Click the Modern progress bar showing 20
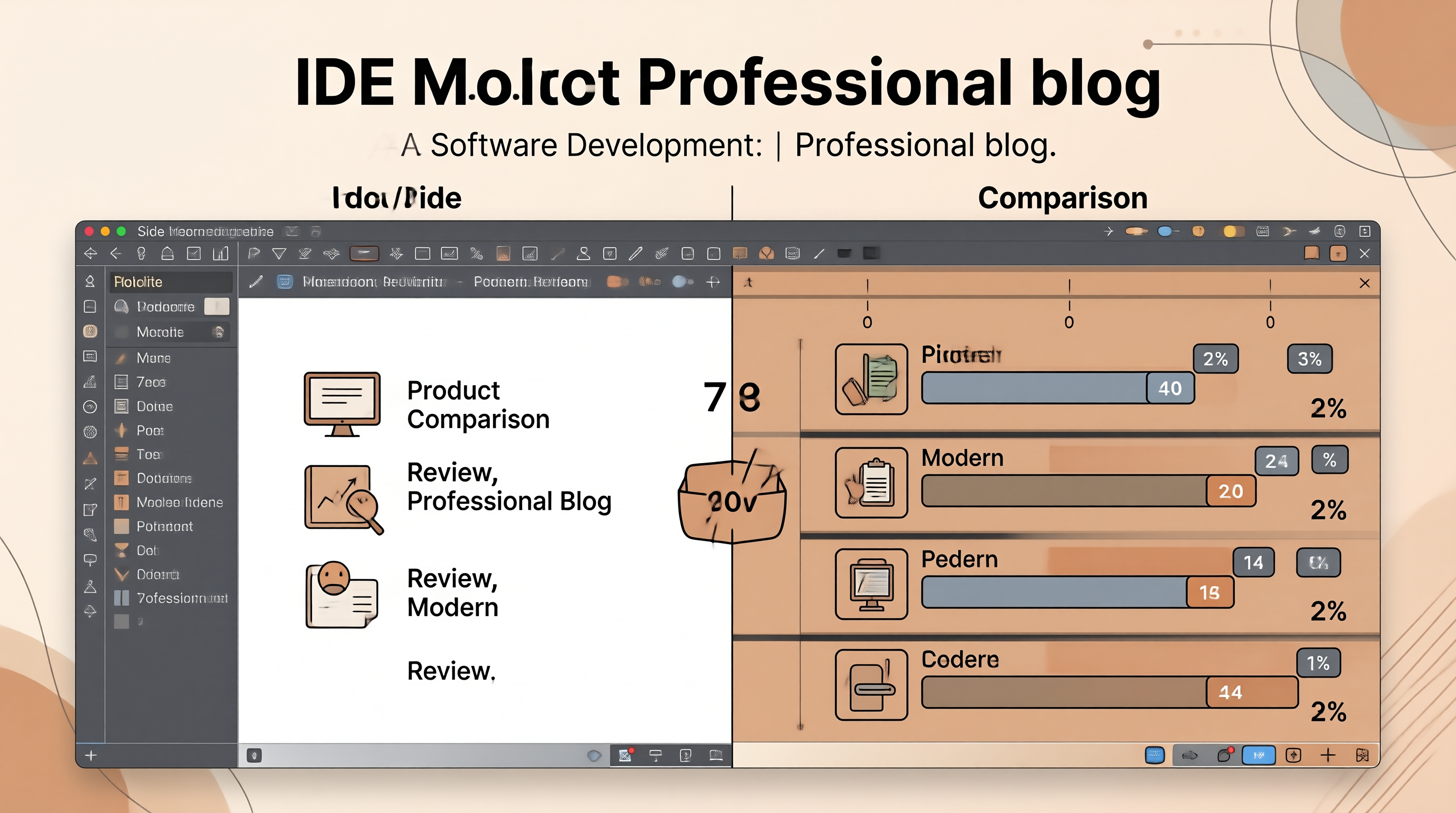Viewport: 1456px width, 813px height. click(1089, 491)
